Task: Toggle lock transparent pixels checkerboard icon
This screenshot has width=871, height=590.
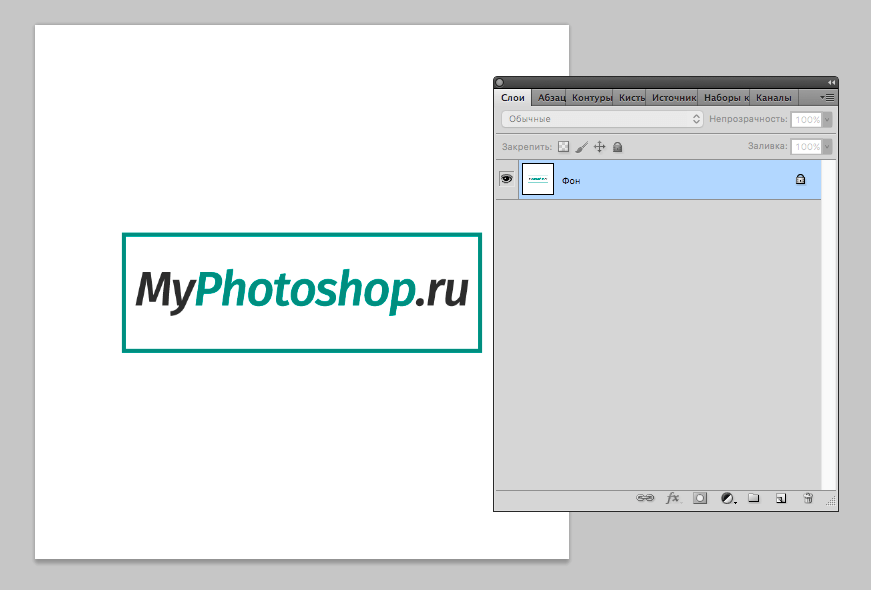Action: 563,147
